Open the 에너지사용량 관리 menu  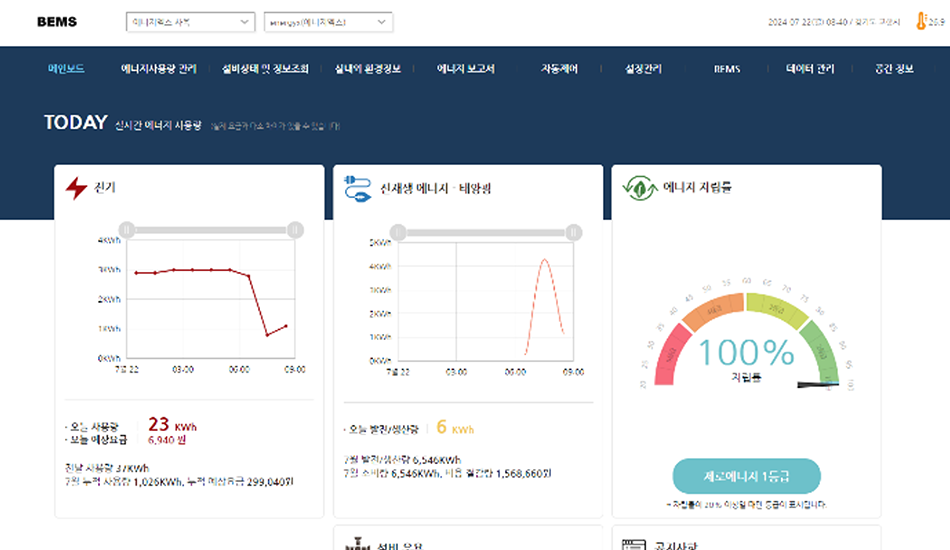pyautogui.click(x=158, y=69)
